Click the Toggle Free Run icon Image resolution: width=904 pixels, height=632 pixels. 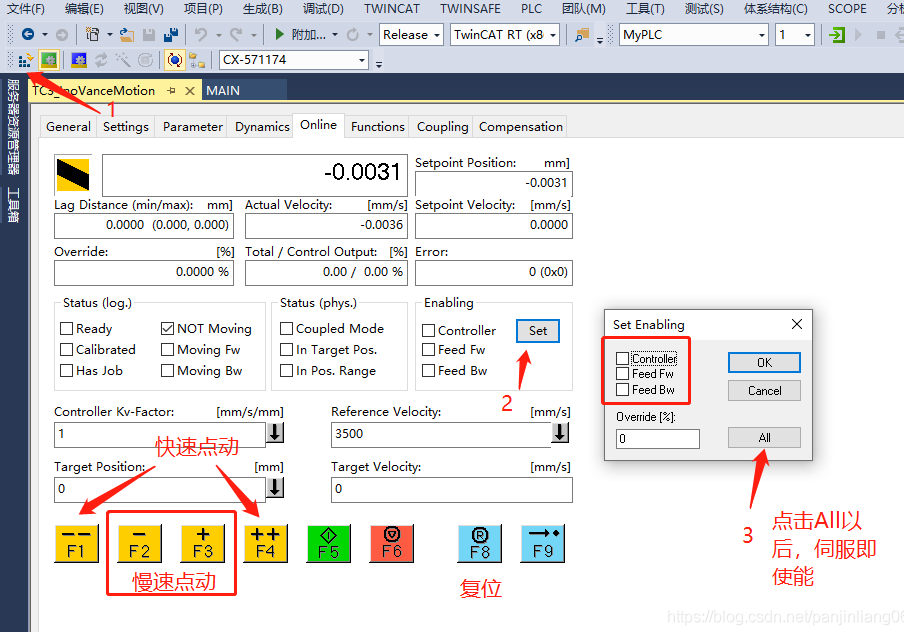146,60
